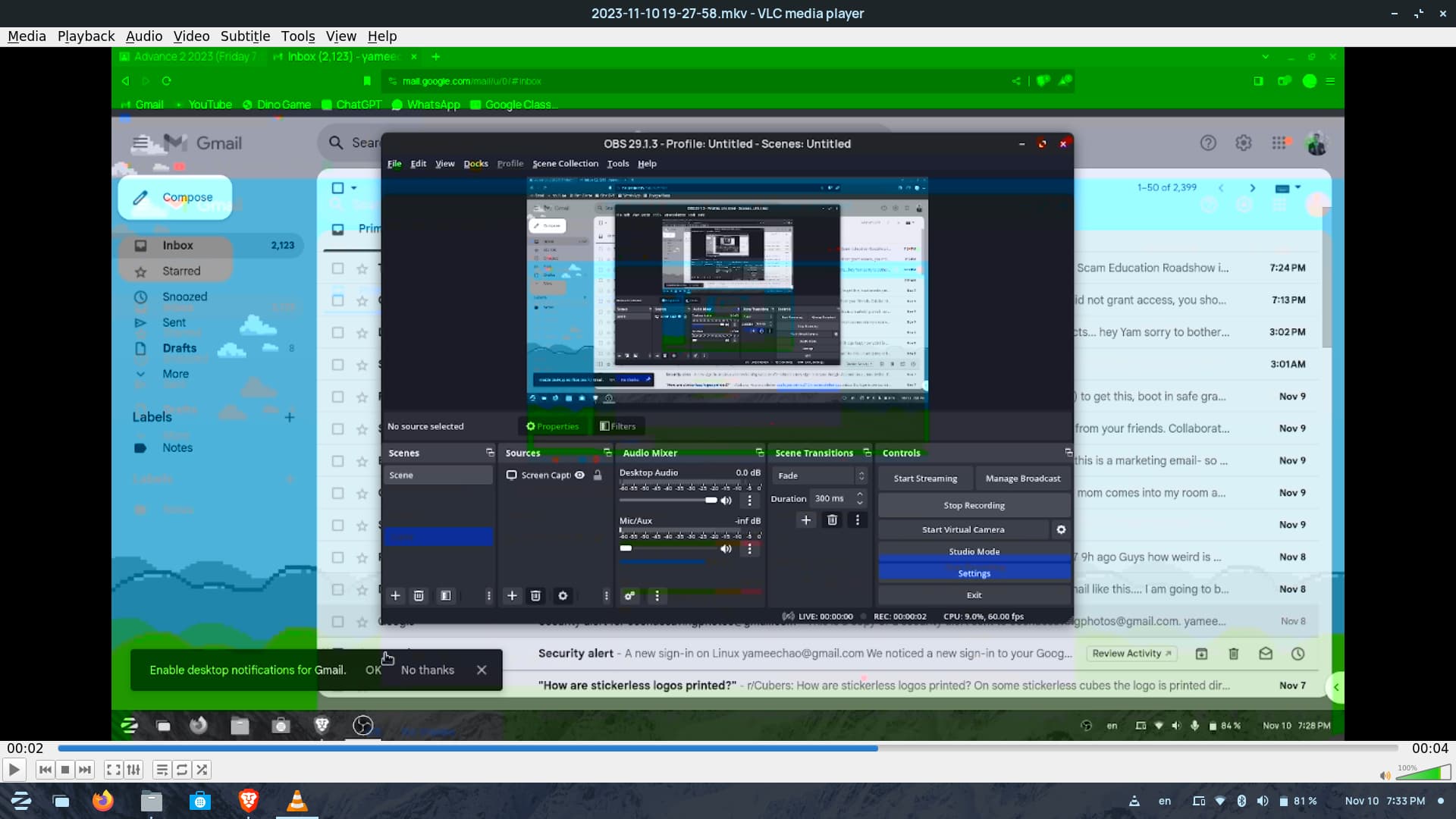Skip to the previous media track

click(x=45, y=770)
